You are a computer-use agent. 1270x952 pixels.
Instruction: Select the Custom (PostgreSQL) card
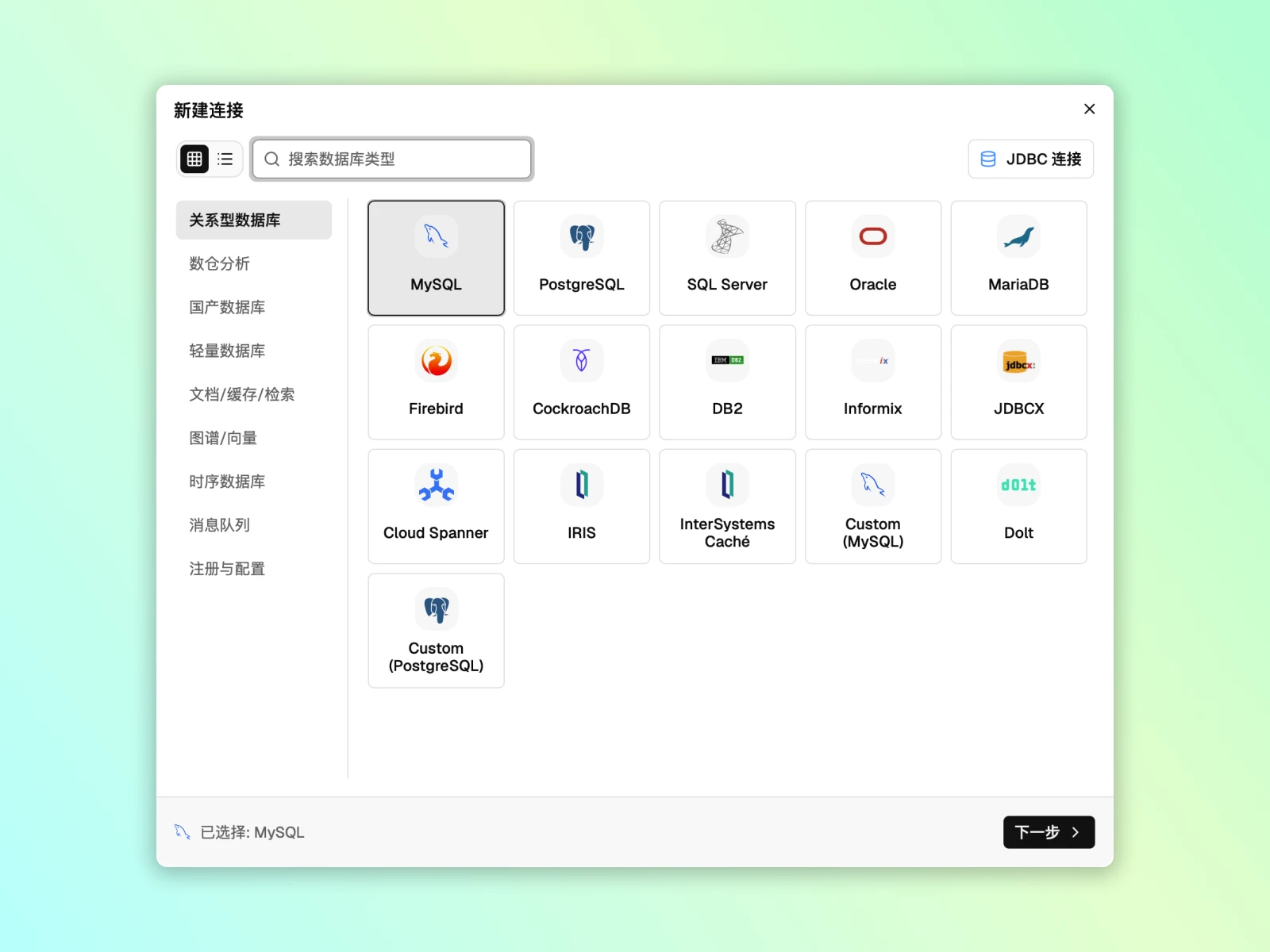[x=436, y=631]
